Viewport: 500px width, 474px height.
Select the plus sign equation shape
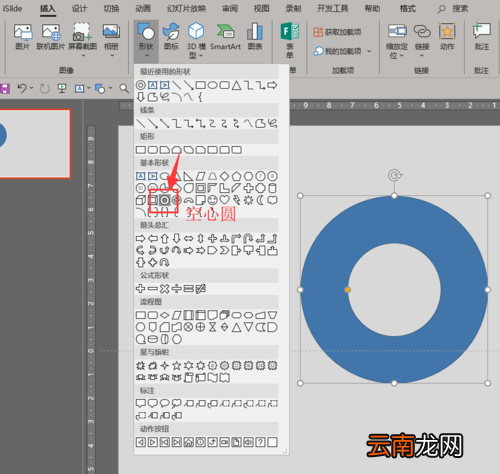click(140, 289)
